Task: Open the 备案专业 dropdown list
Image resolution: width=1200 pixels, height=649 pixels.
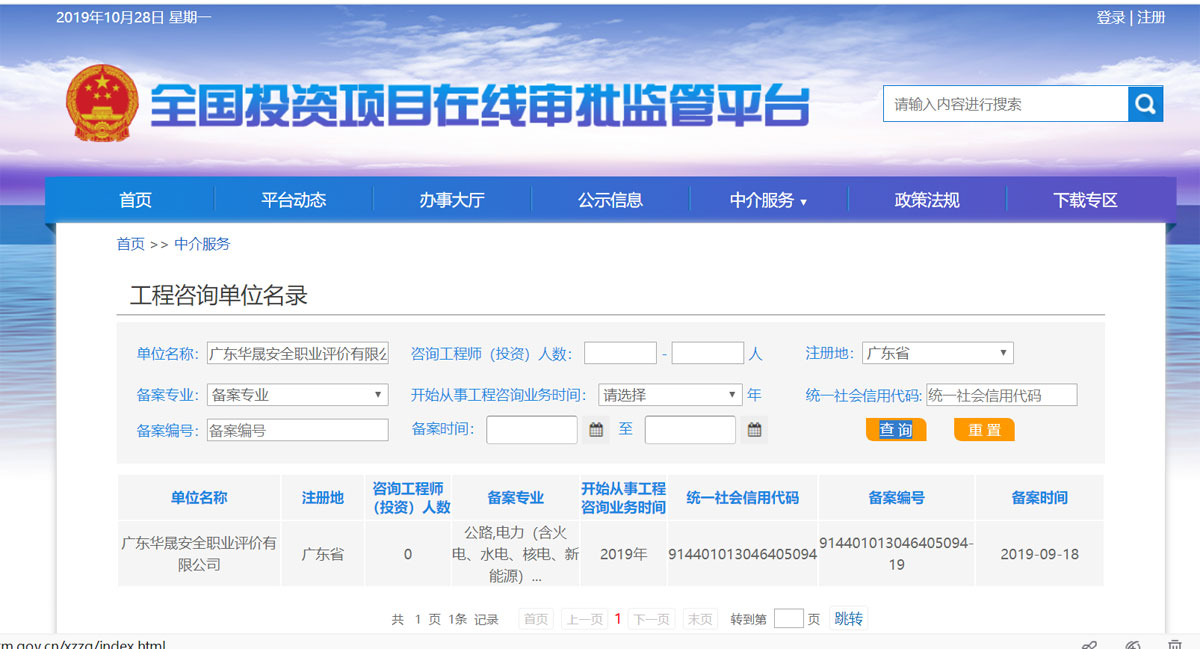Action: pyautogui.click(x=297, y=395)
